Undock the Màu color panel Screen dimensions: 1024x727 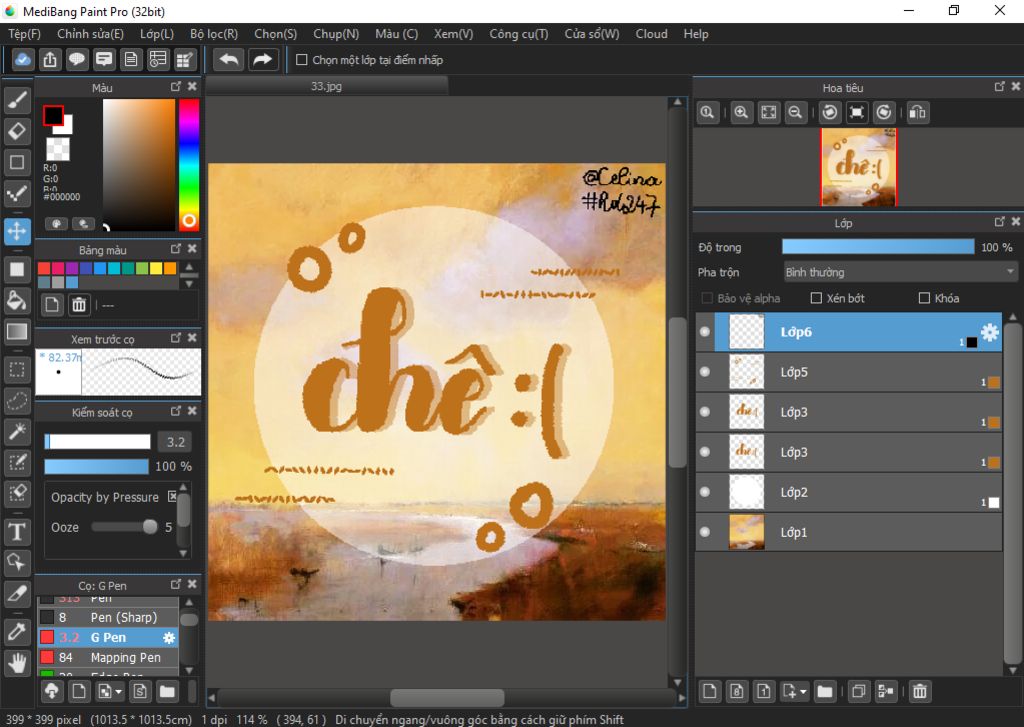click(176, 86)
